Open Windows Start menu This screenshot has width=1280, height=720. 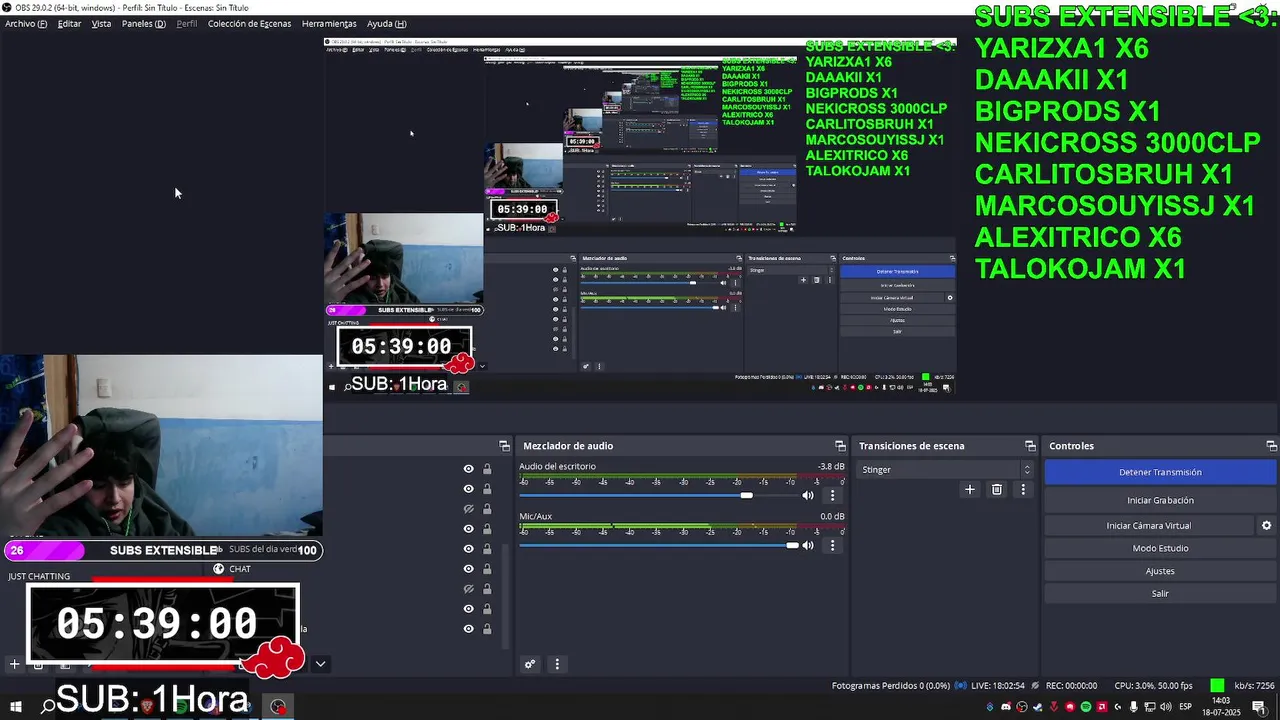[x=15, y=706]
